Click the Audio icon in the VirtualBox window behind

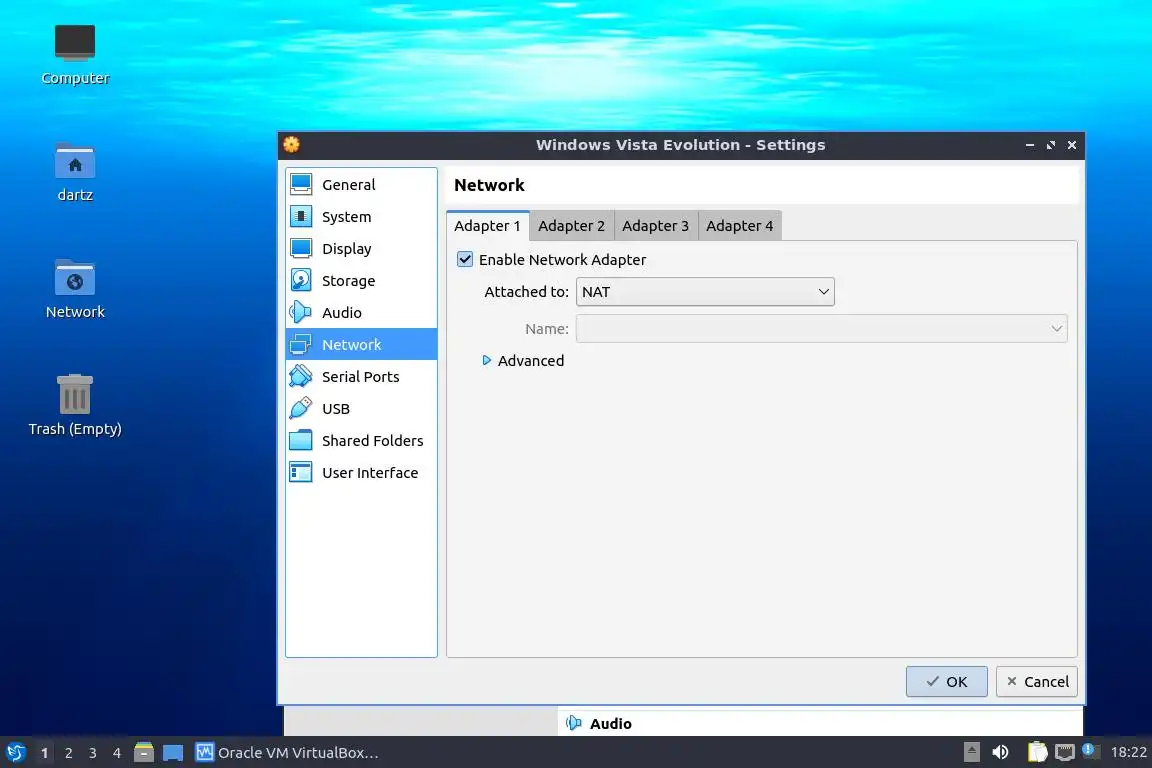tap(574, 723)
